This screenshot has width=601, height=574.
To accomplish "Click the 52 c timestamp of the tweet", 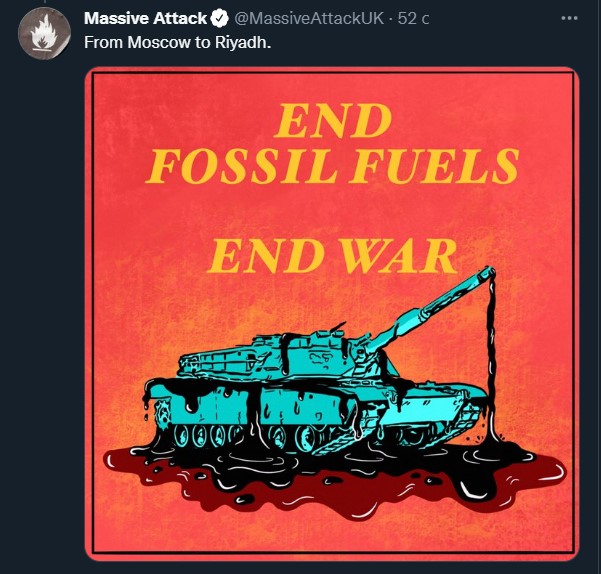I will point(413,18).
